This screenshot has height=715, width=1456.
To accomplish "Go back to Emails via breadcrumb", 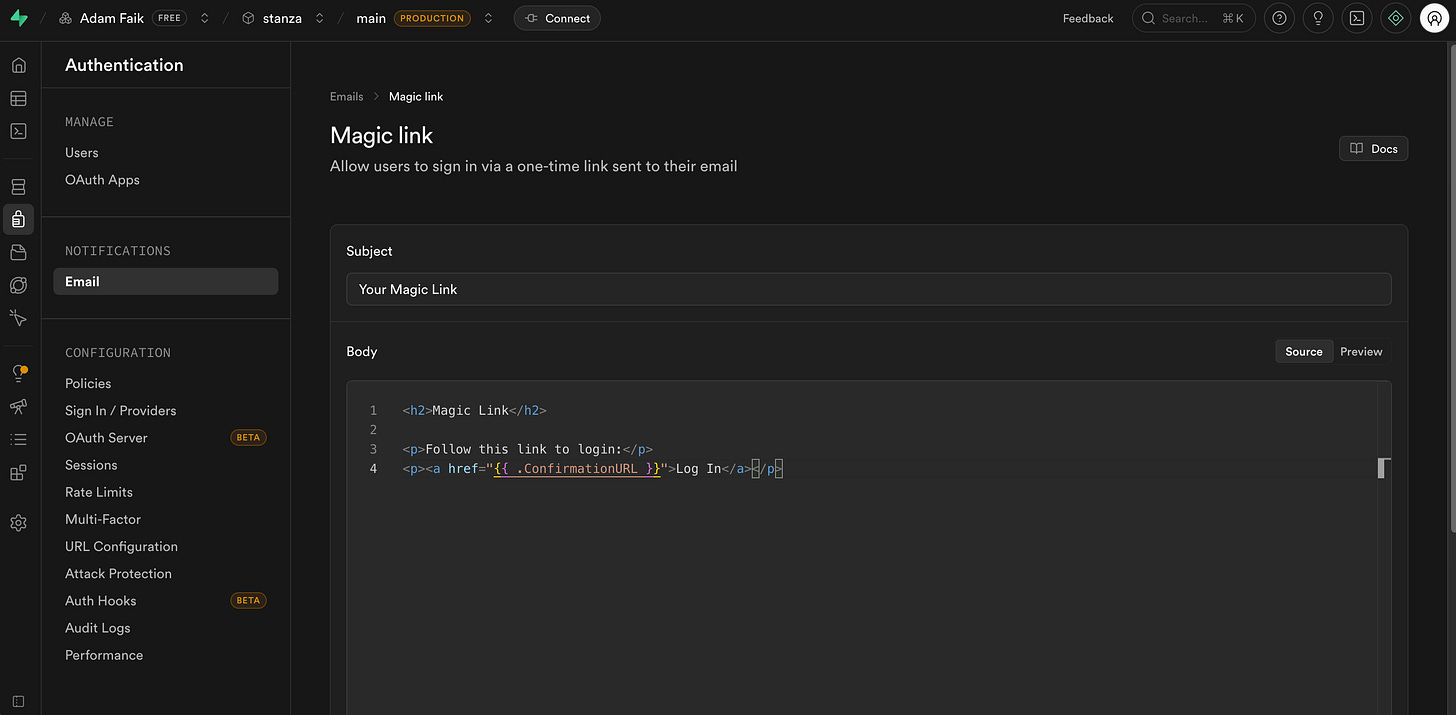I will click(346, 96).
